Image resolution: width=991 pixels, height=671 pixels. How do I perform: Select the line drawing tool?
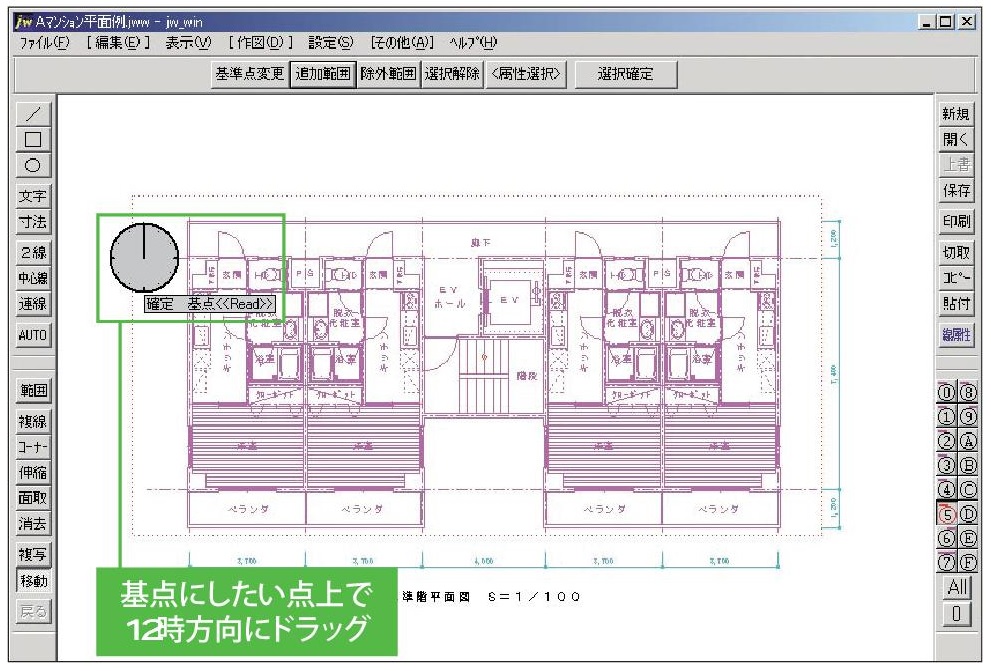pyautogui.click(x=33, y=115)
